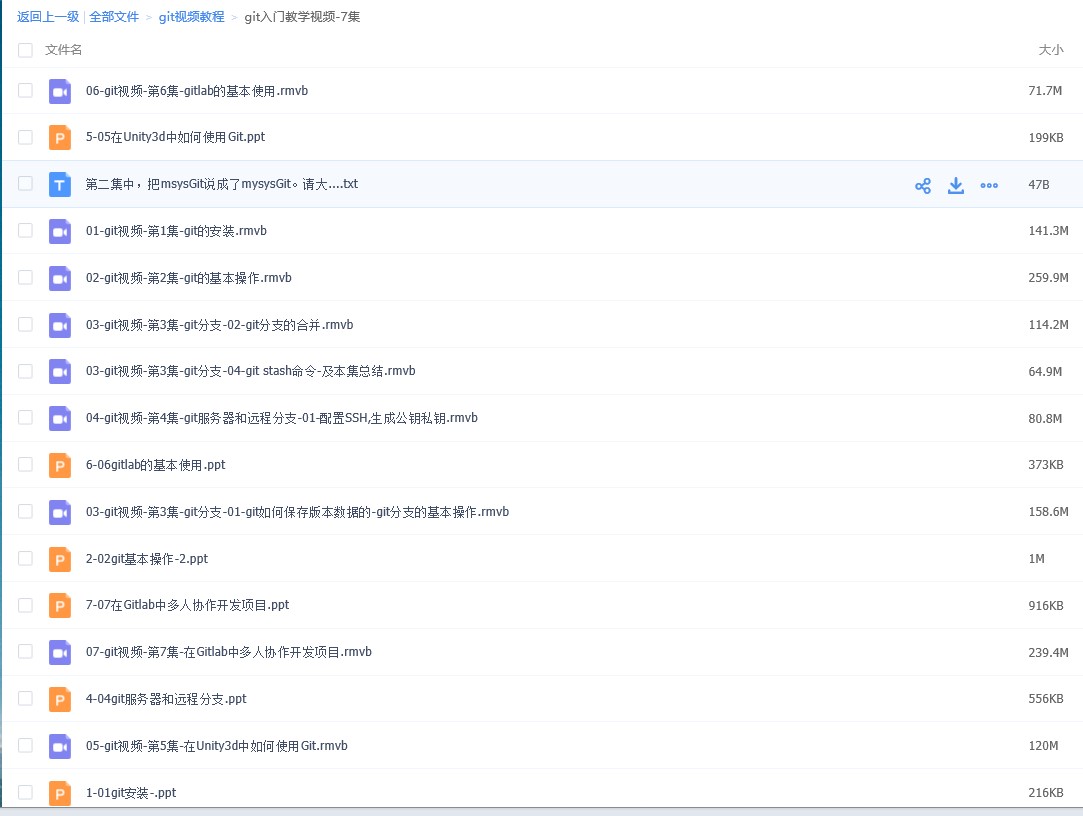
Task: Select checkbox for 07-git视频-第7集 rmvb file
Action: [x=26, y=652]
